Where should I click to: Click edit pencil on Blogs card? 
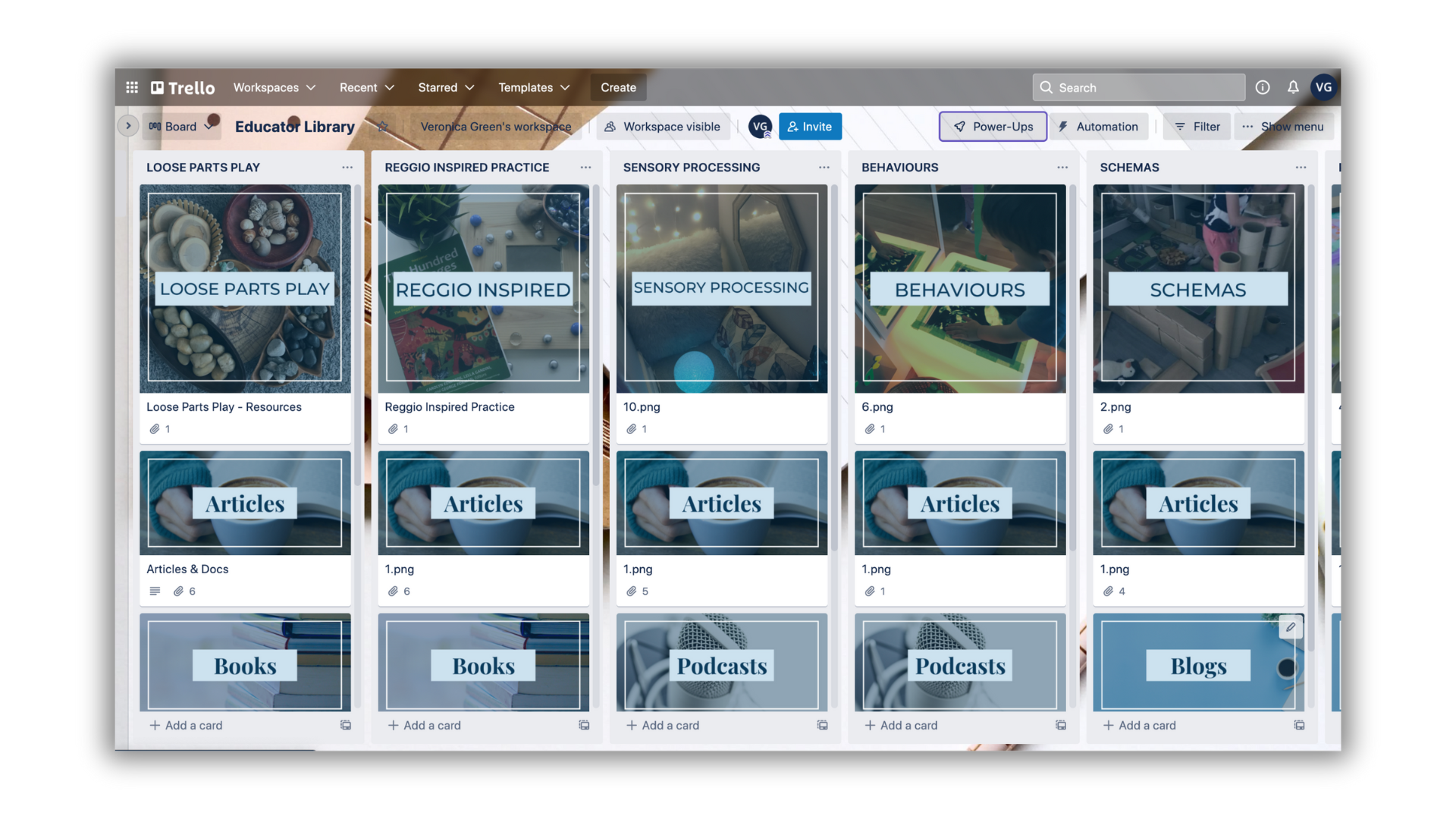pos(1290,627)
